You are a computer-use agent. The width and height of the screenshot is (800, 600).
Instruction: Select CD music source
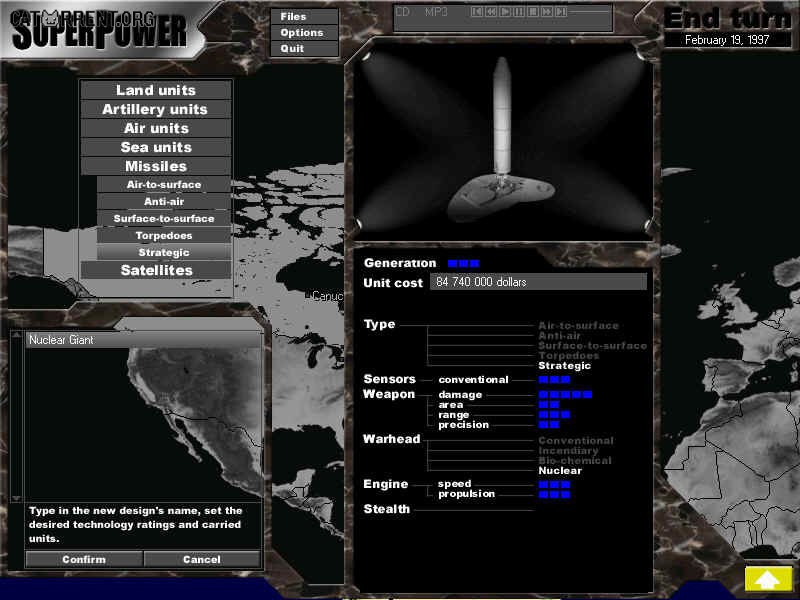coord(403,12)
